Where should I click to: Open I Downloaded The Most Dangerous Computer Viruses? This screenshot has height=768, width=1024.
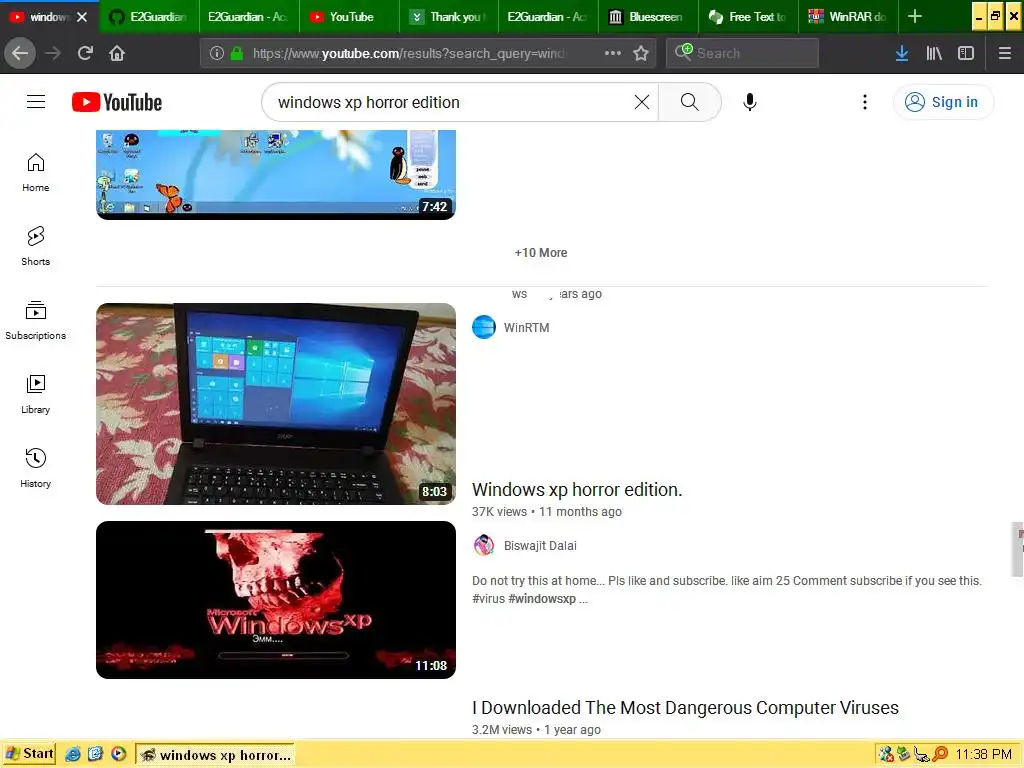685,708
